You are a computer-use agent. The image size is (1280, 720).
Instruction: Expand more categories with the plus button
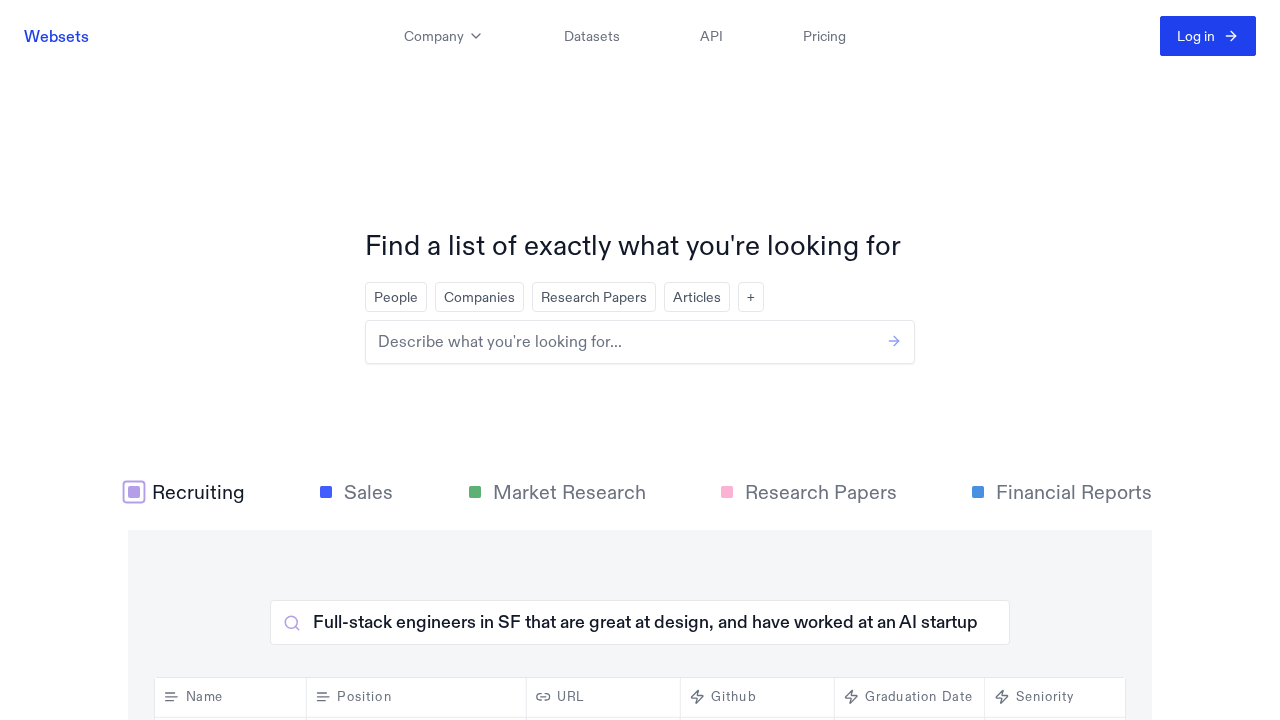(x=751, y=297)
